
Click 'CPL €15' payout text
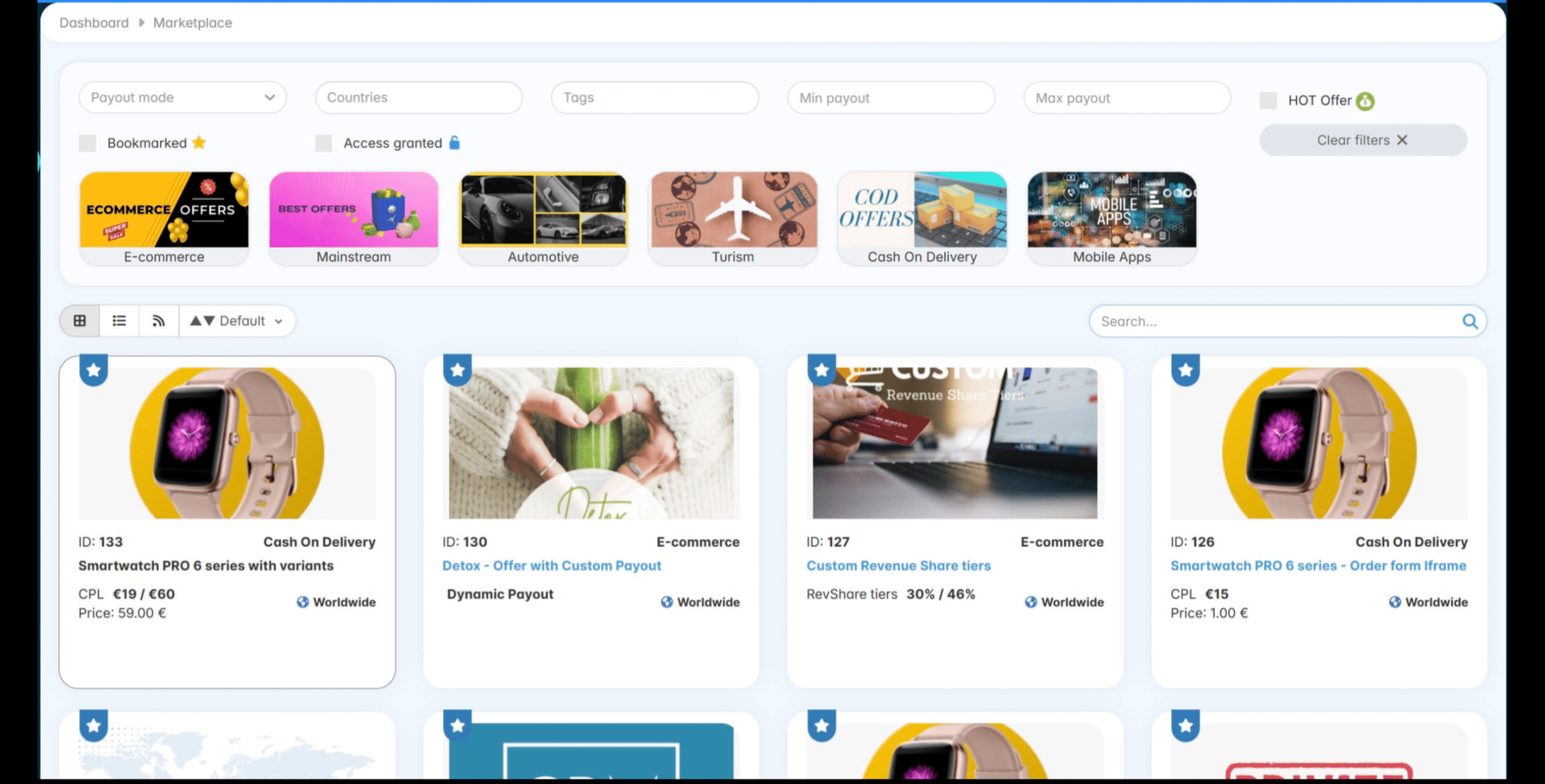pyautogui.click(x=1200, y=594)
